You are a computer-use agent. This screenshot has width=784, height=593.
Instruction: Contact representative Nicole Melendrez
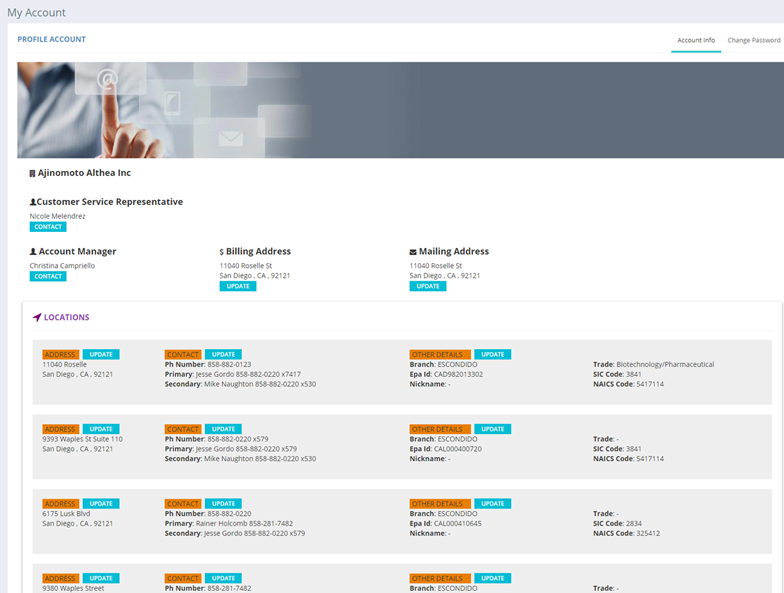(x=48, y=227)
